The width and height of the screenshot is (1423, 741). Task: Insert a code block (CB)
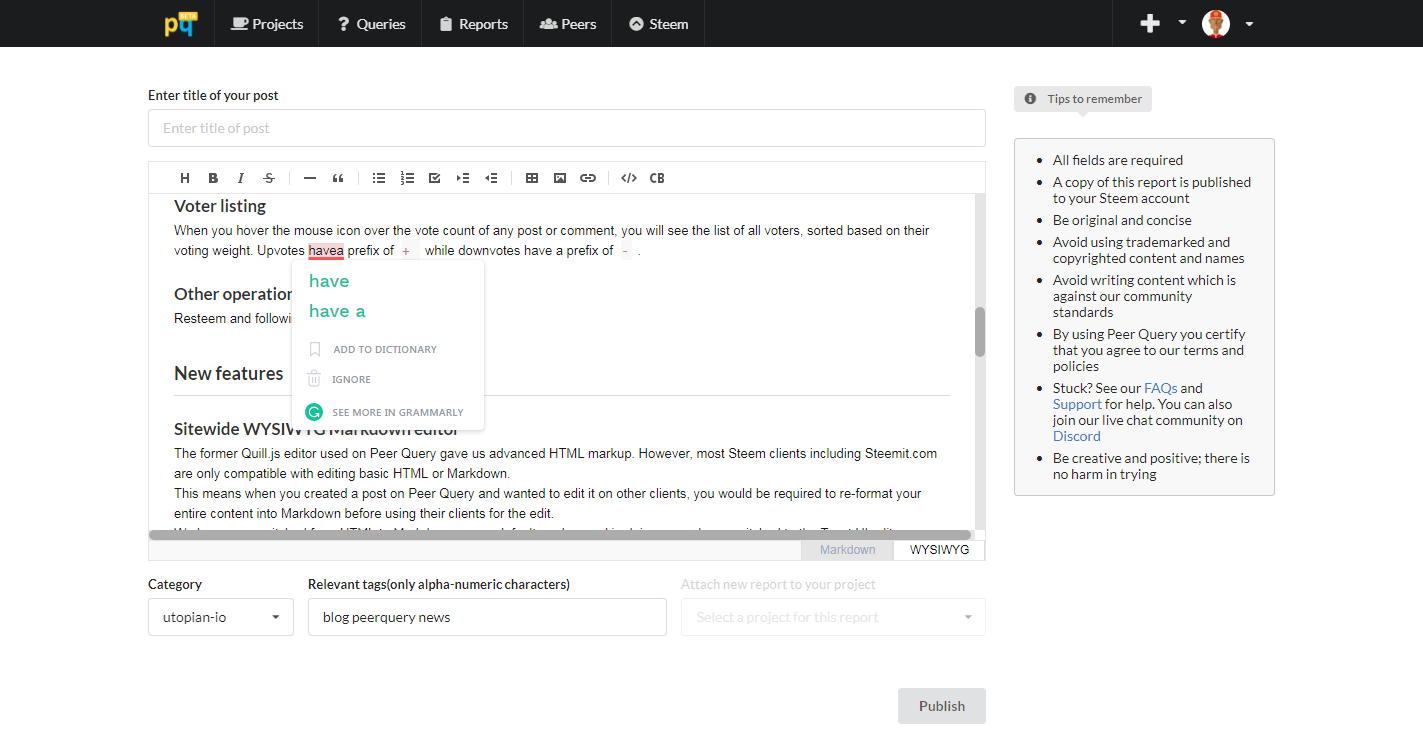pyautogui.click(x=657, y=178)
